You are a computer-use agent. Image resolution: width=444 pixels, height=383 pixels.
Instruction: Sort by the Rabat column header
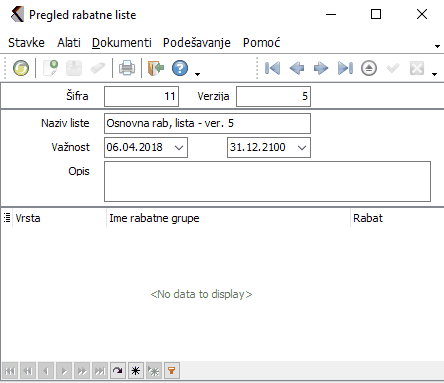coord(397,218)
